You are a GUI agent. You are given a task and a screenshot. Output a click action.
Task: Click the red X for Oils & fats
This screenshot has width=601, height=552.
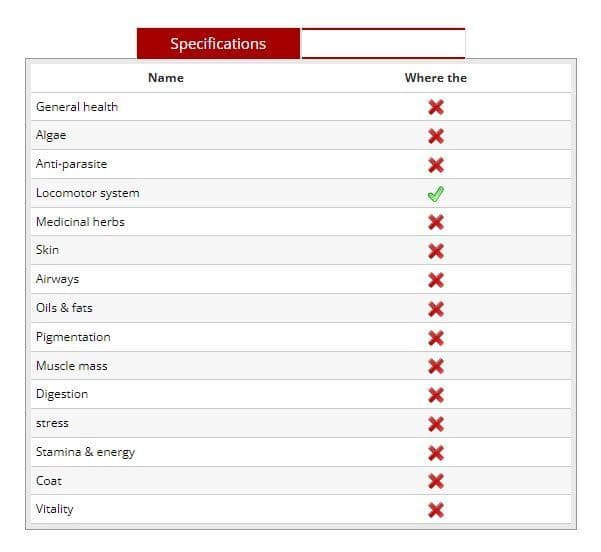point(436,309)
